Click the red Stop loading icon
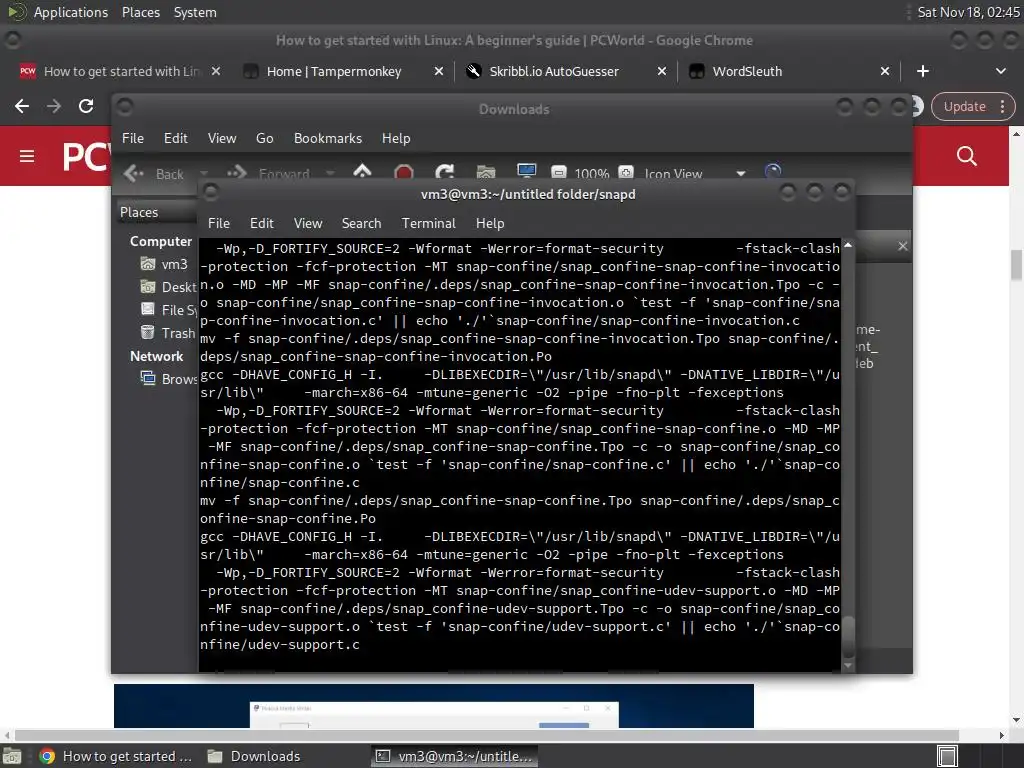Image resolution: width=1024 pixels, height=768 pixels. [404, 172]
